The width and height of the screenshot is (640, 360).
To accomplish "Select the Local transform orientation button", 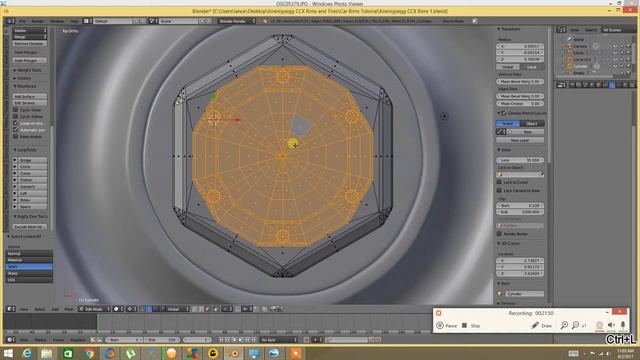I will 532,67.
